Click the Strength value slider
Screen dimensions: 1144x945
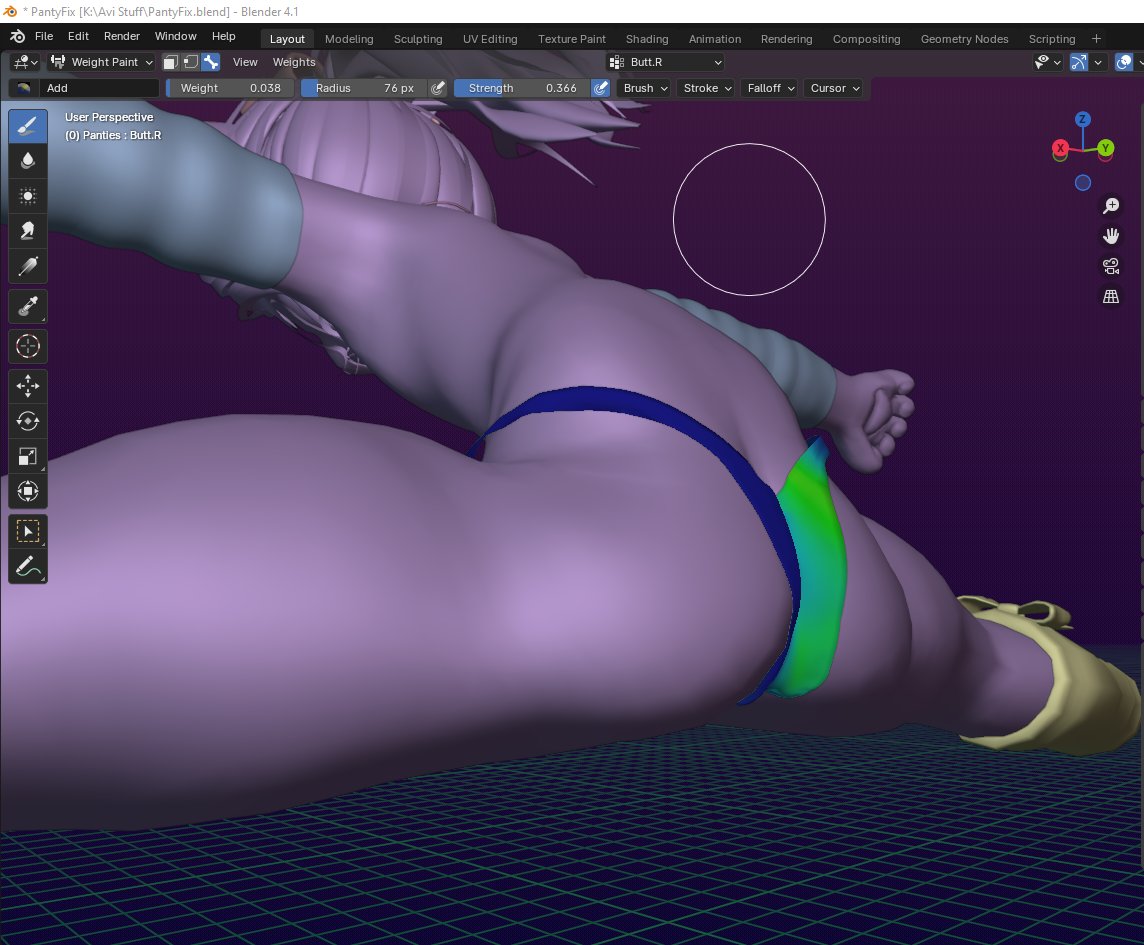pyautogui.click(x=522, y=88)
